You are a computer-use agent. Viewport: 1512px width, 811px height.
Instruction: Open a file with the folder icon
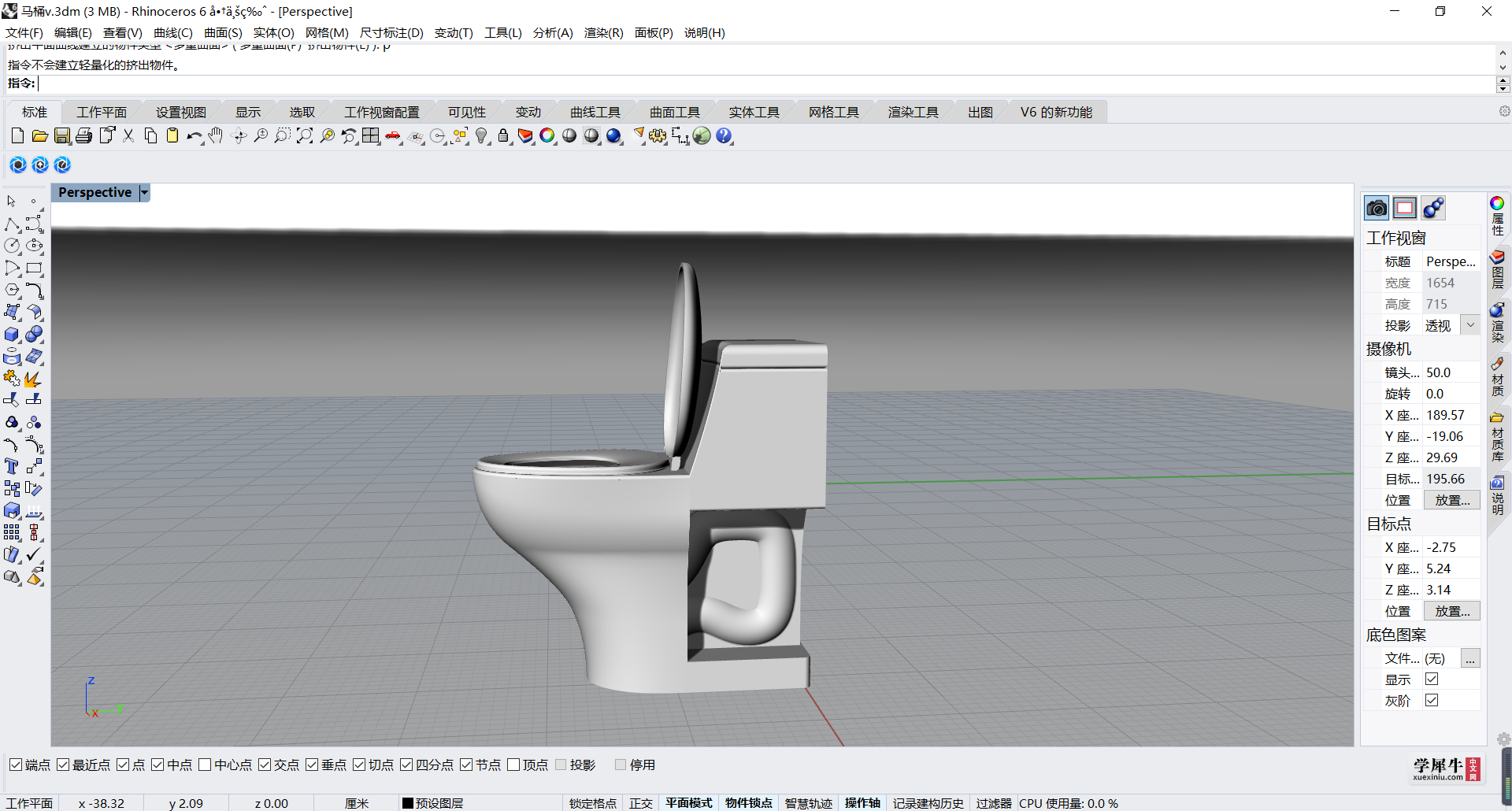pos(39,136)
